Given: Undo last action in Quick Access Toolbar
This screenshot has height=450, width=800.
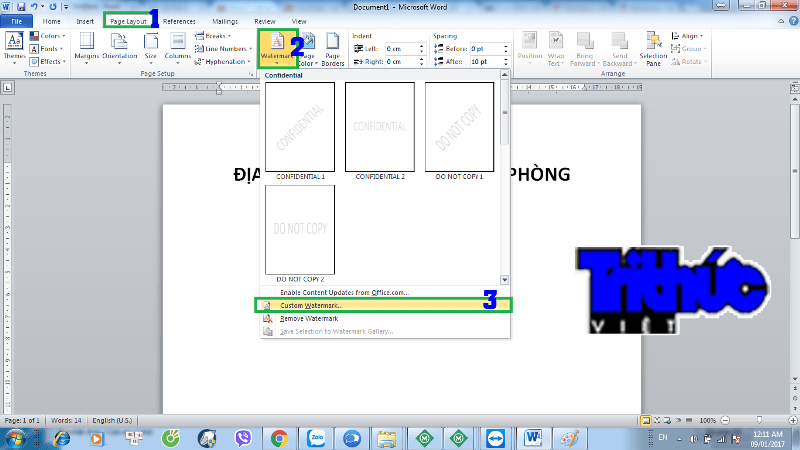Looking at the screenshot, I should (x=34, y=7).
